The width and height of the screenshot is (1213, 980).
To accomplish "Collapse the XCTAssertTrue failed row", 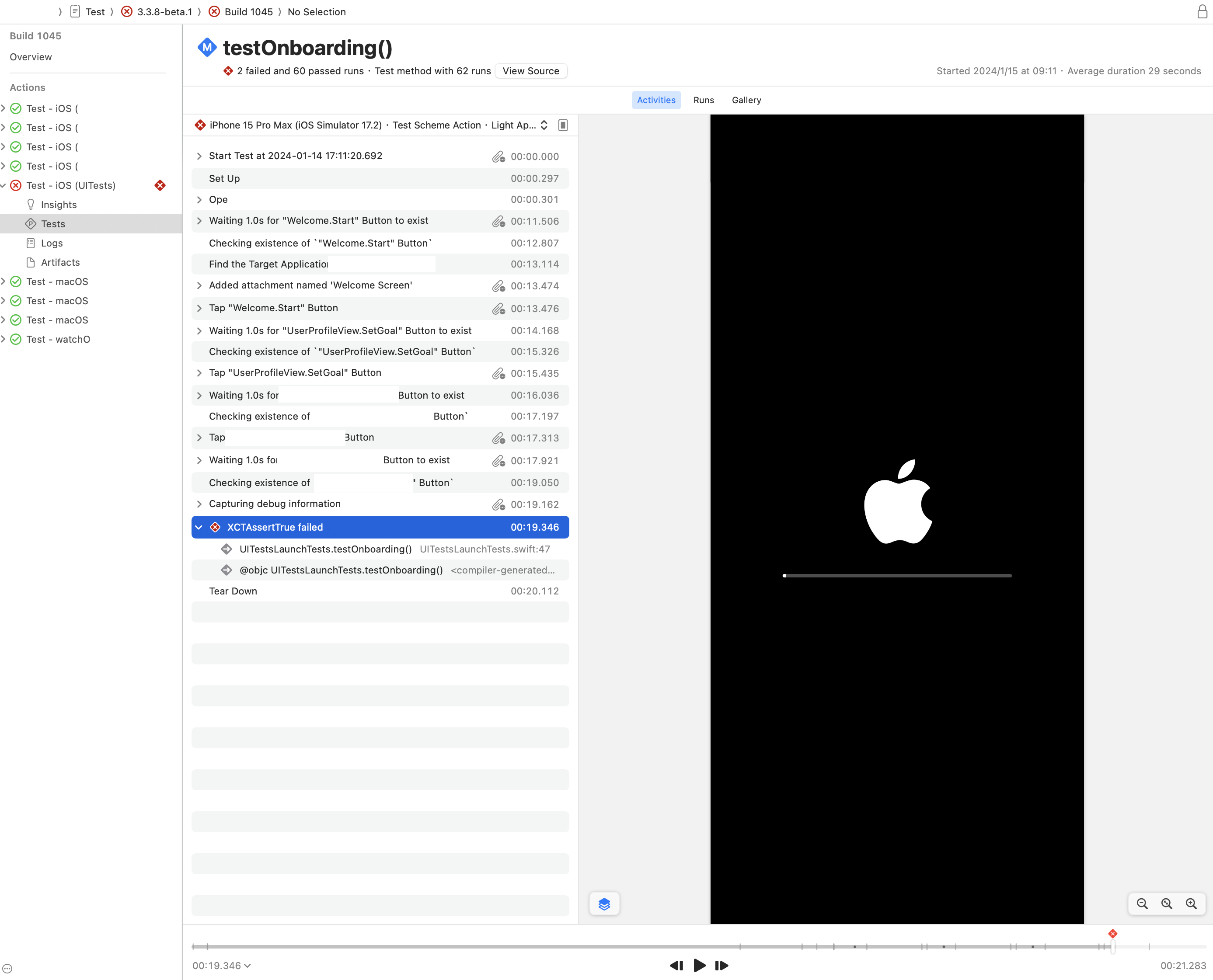I will pyautogui.click(x=199, y=527).
